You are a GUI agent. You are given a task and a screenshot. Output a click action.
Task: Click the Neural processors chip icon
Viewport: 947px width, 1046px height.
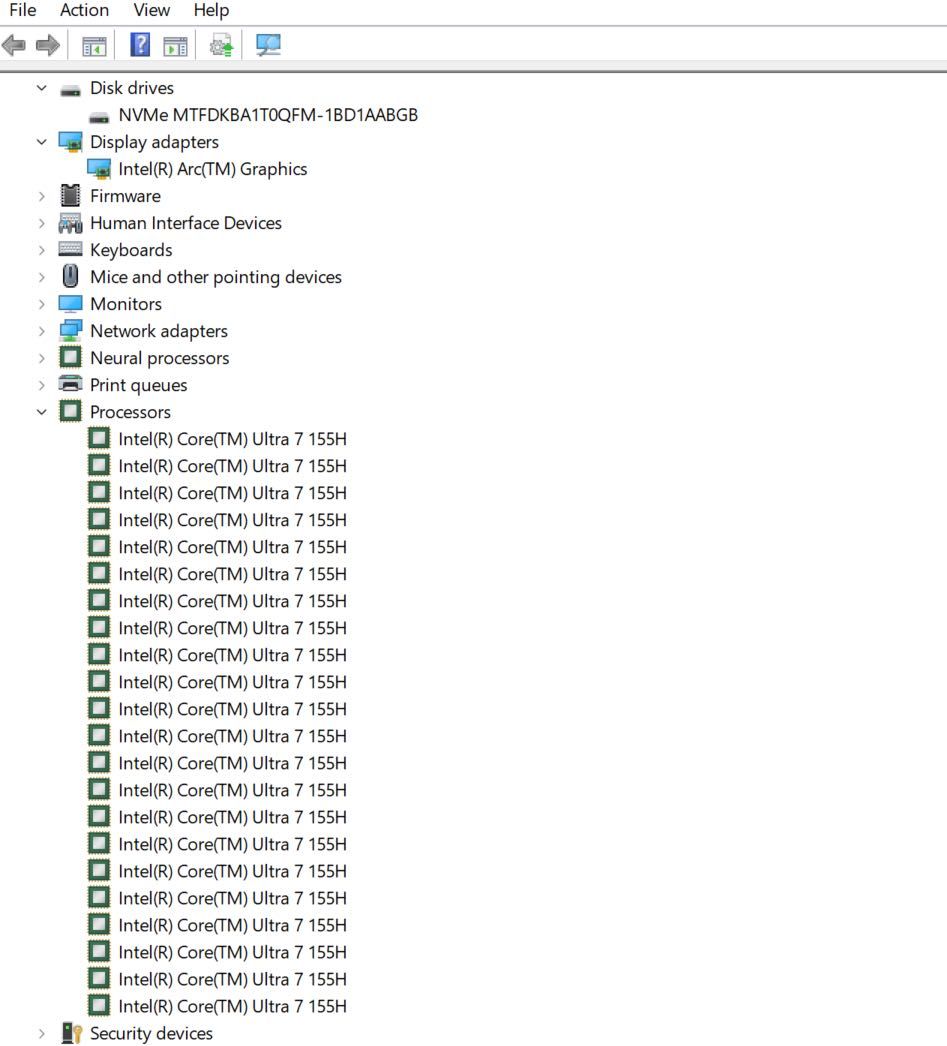pyautogui.click(x=70, y=358)
